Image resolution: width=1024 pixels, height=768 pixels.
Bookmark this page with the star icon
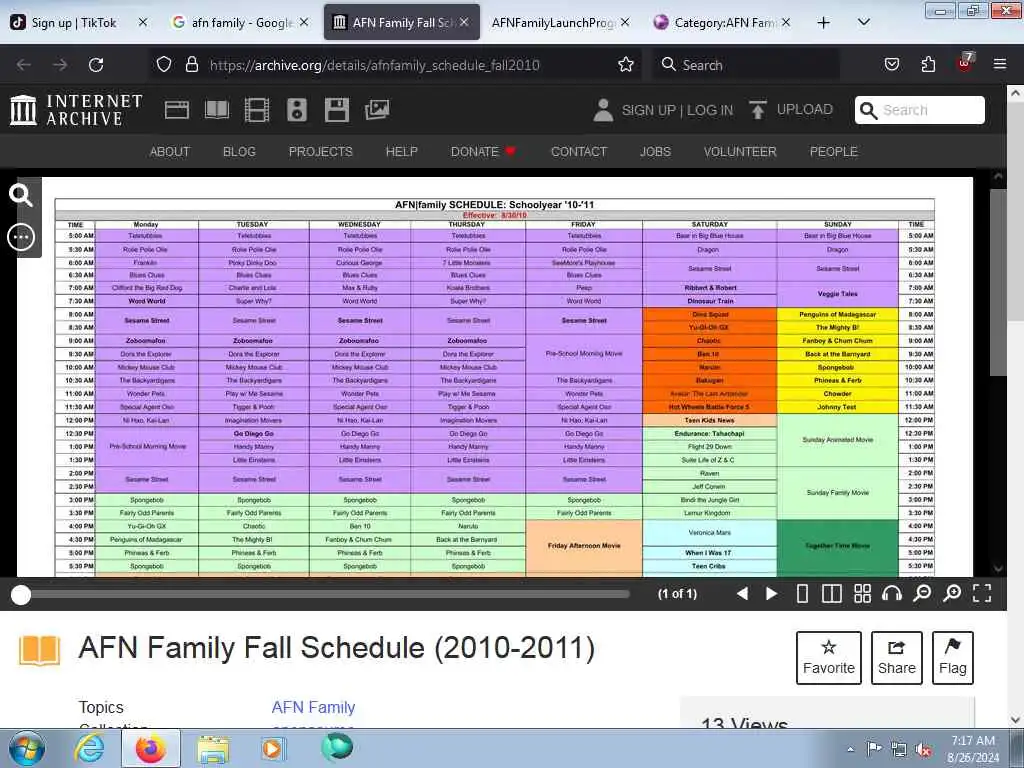point(626,65)
